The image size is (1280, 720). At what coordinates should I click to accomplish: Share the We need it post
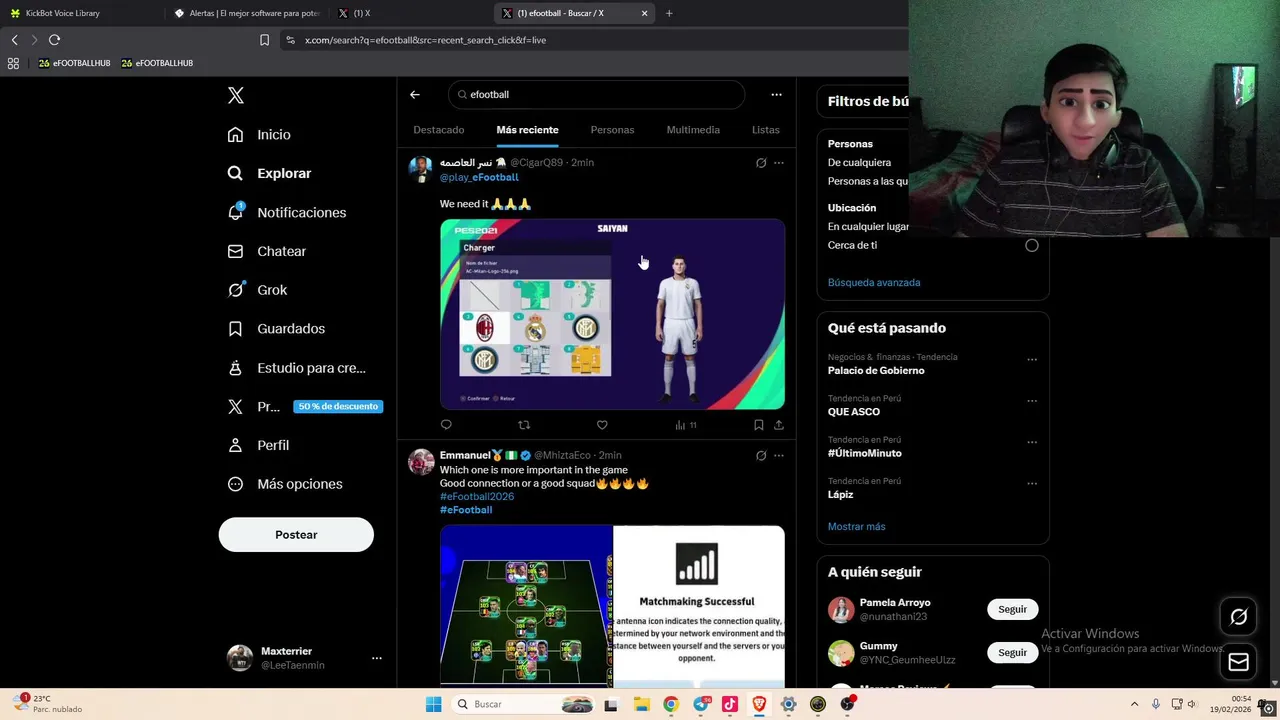779,425
